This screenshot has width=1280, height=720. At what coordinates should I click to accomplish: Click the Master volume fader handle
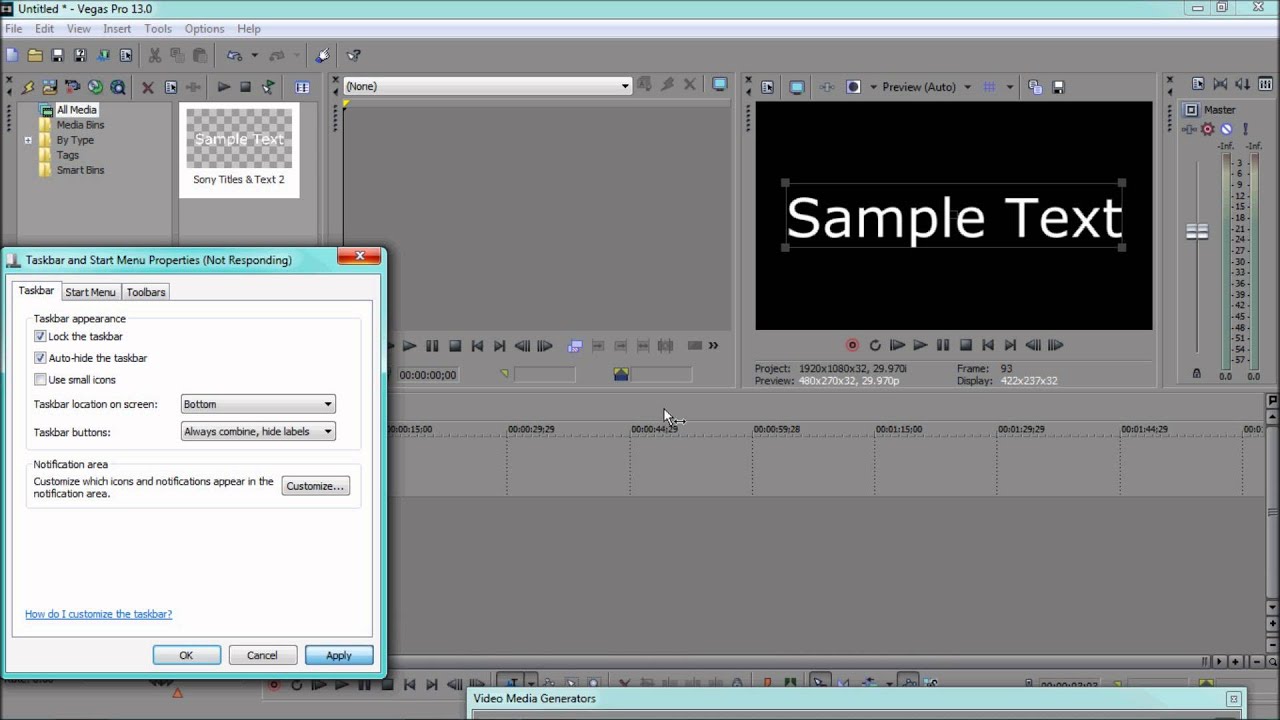click(x=1197, y=232)
